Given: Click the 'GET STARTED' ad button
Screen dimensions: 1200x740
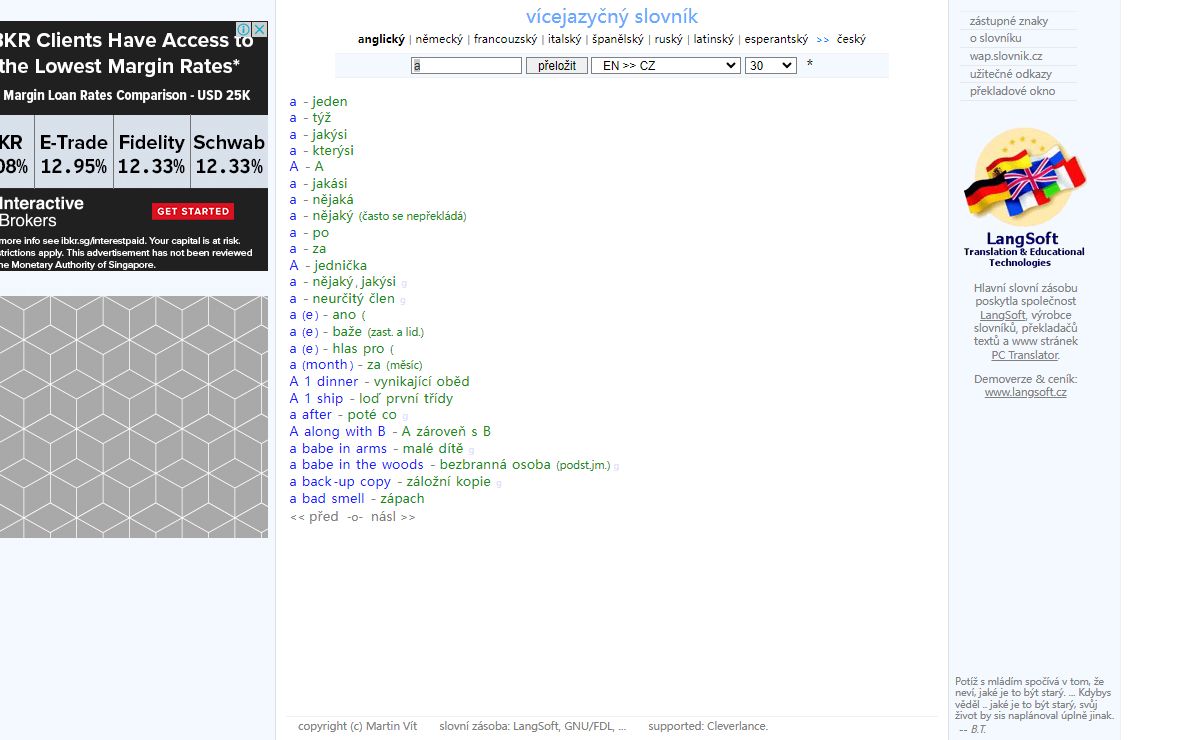Looking at the screenshot, I should [193, 211].
